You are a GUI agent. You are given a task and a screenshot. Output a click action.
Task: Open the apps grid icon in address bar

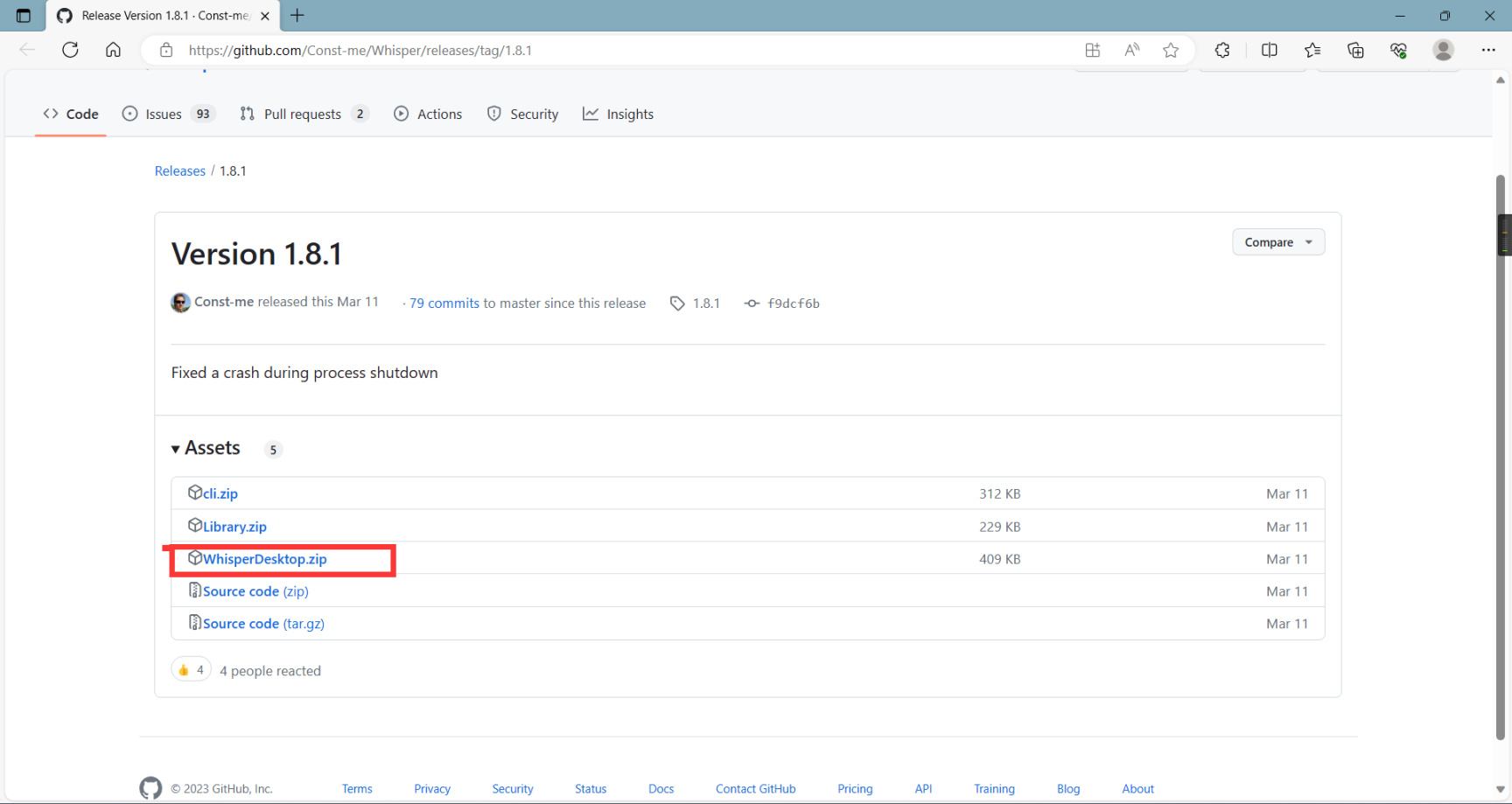1092,51
